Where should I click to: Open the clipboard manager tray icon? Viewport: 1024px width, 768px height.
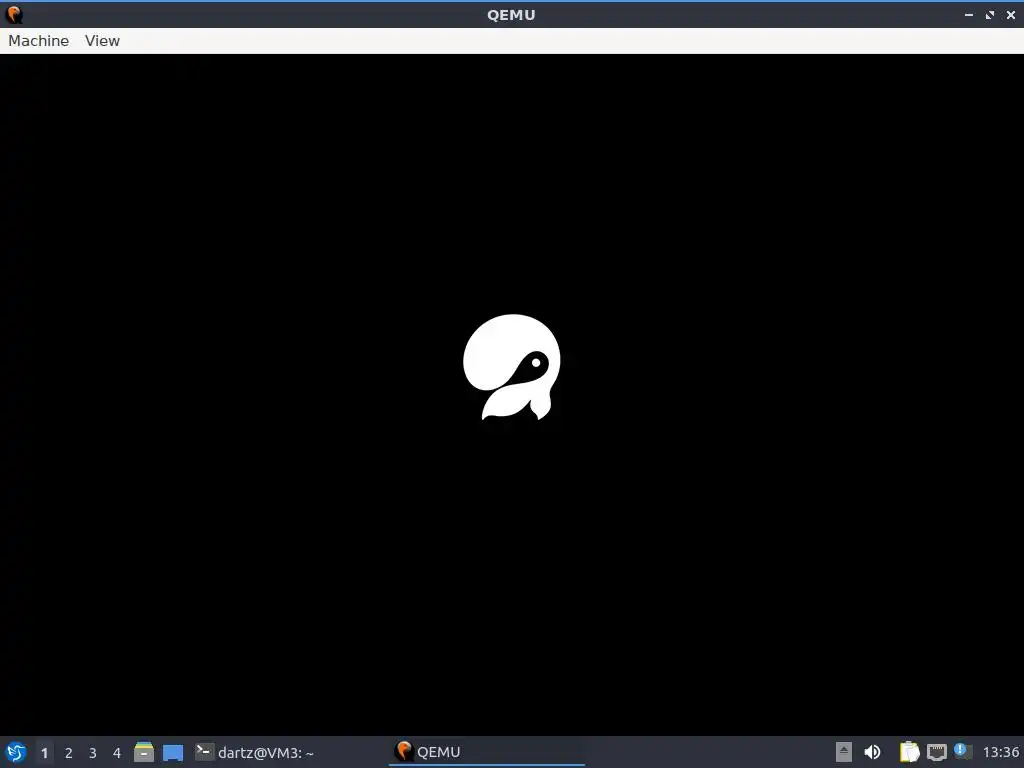tap(909, 752)
